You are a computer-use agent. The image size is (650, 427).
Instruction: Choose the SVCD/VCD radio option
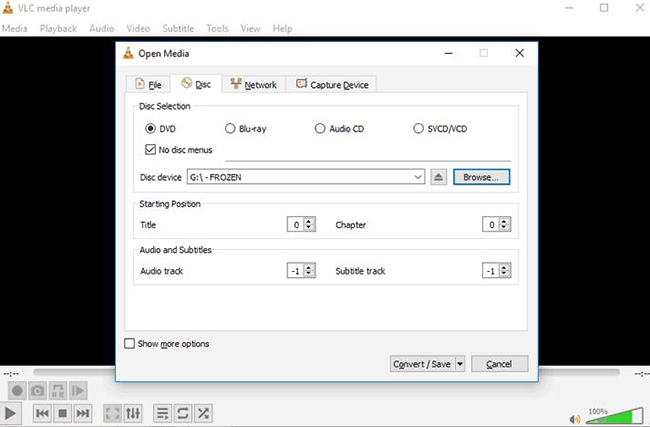[x=418, y=129]
